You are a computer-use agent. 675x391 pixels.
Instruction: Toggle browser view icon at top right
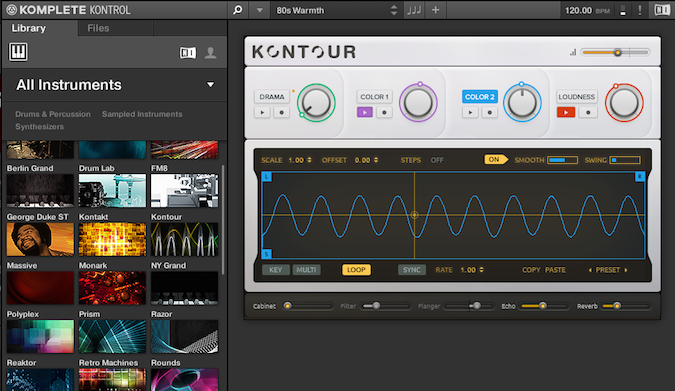coord(662,10)
